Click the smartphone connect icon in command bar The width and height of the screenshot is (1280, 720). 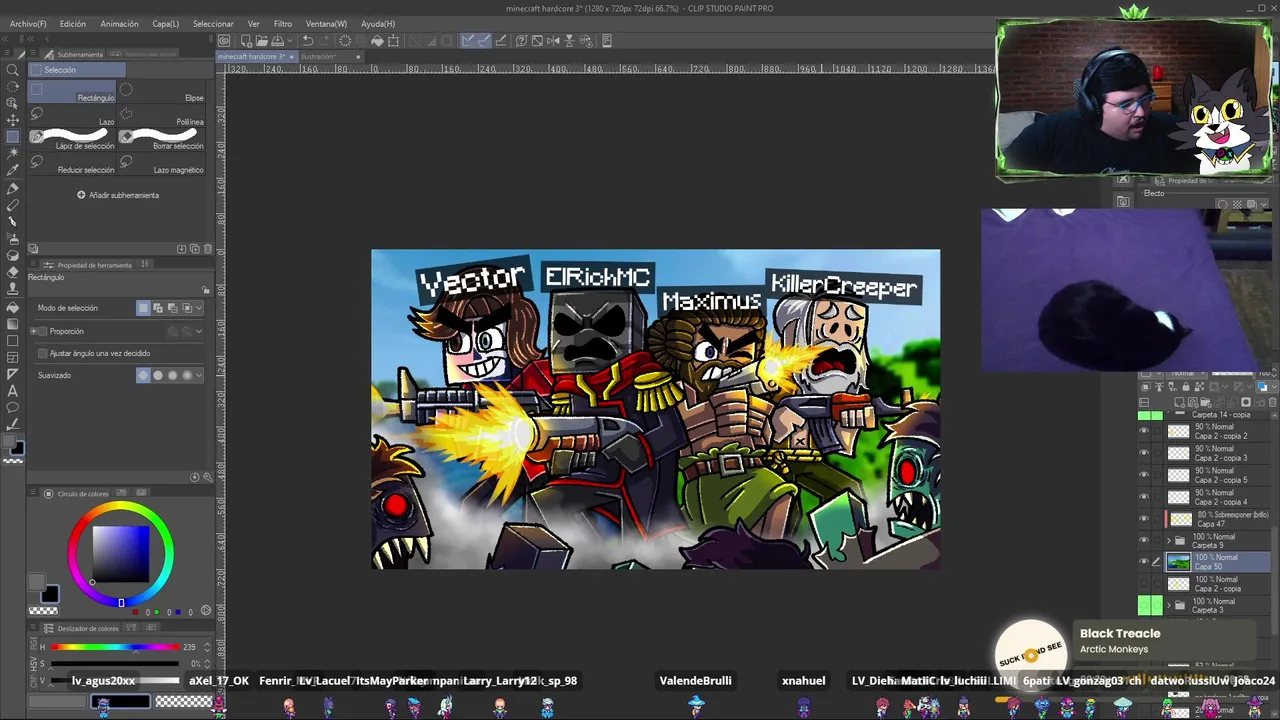[x=607, y=41]
